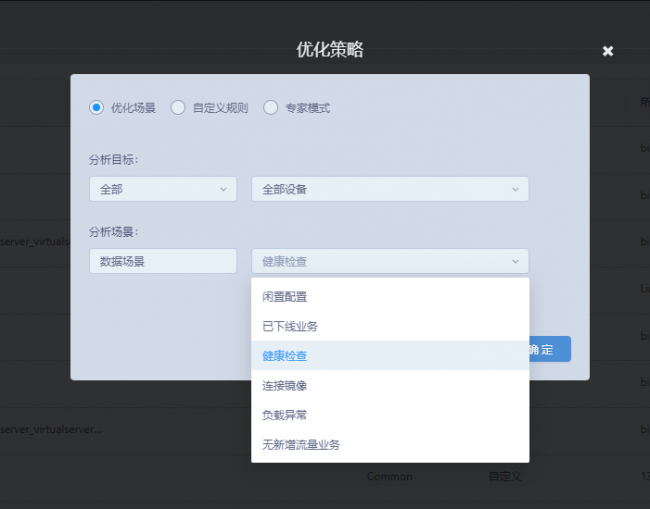Click the 数据场景 input field
This screenshot has height=509, width=650.
tap(162, 261)
